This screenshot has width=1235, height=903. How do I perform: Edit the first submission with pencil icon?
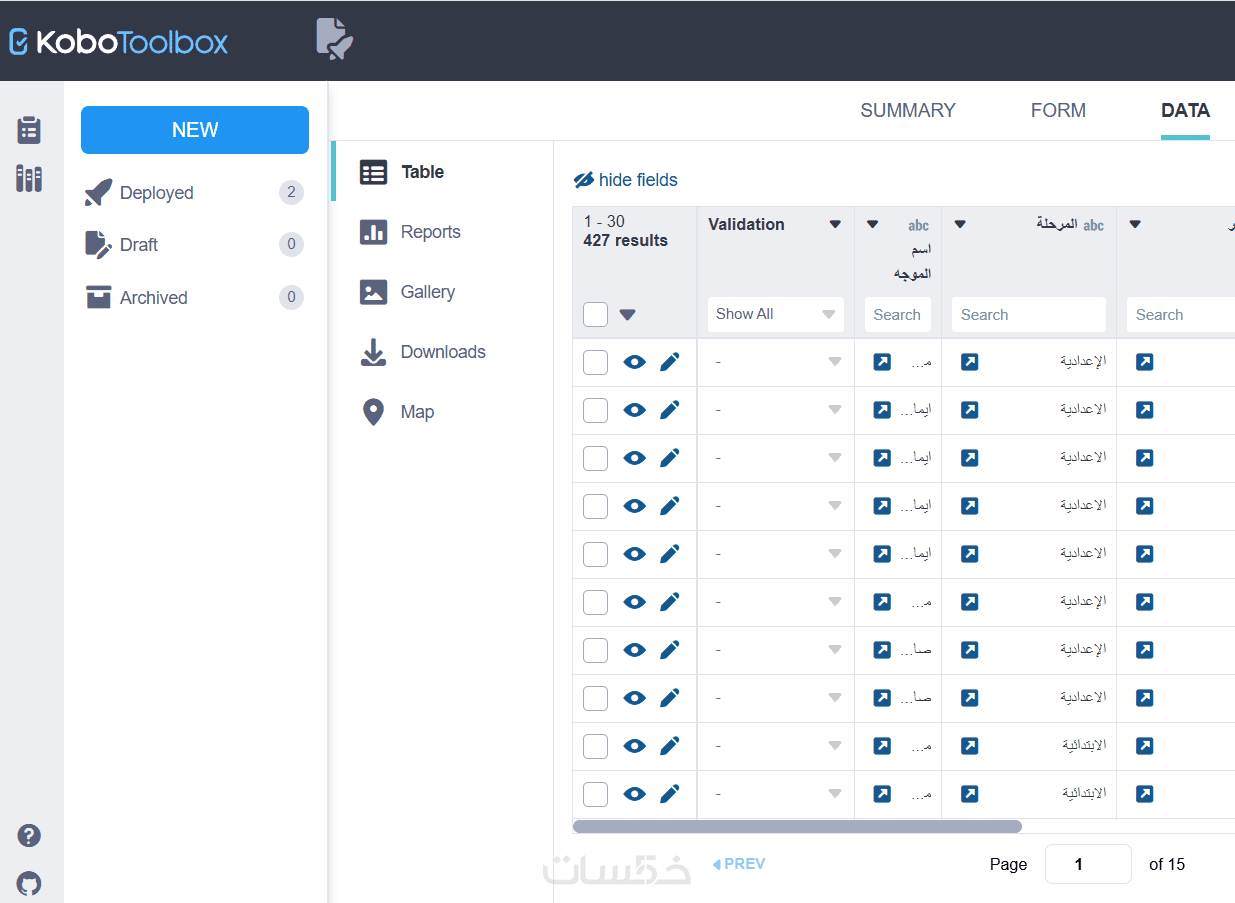pos(670,362)
